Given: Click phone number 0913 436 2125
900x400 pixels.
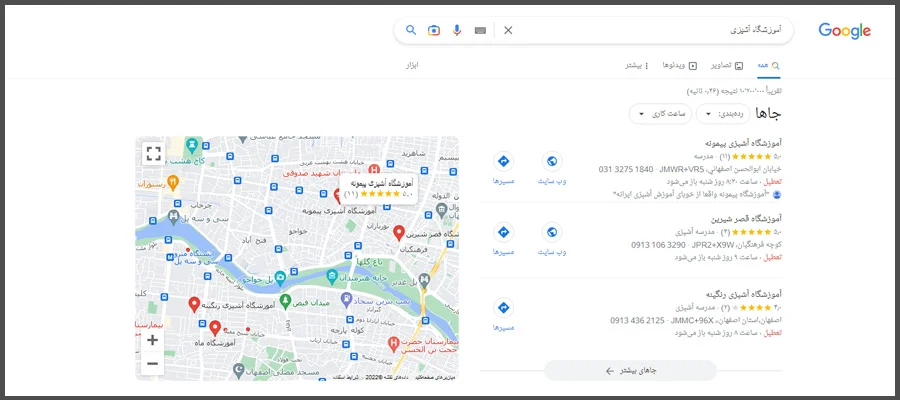Looking at the screenshot, I should click(x=638, y=320).
